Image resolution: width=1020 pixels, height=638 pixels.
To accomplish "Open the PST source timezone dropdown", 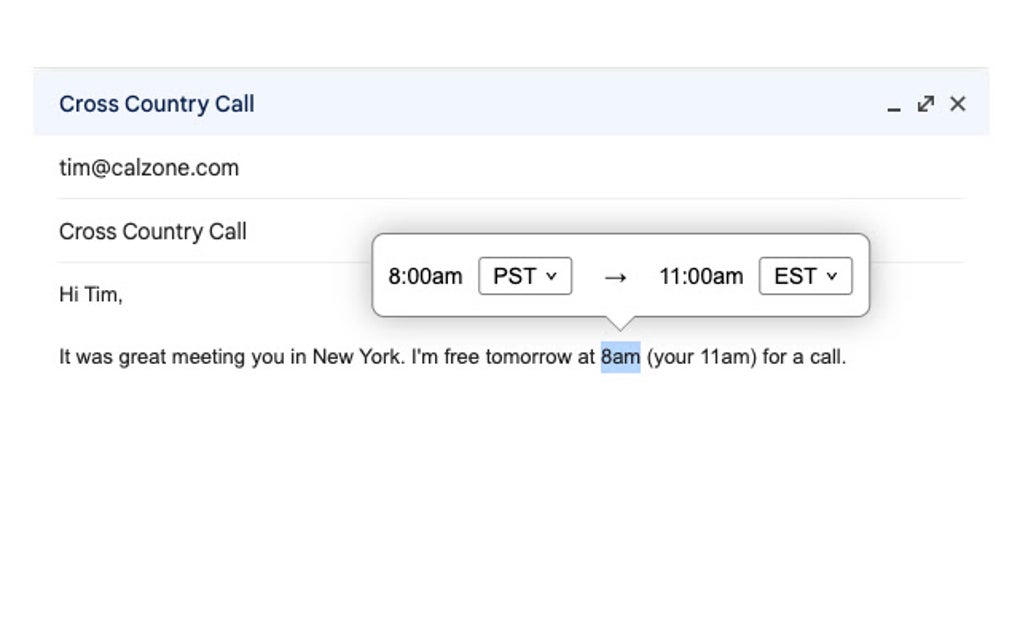I will [x=525, y=276].
